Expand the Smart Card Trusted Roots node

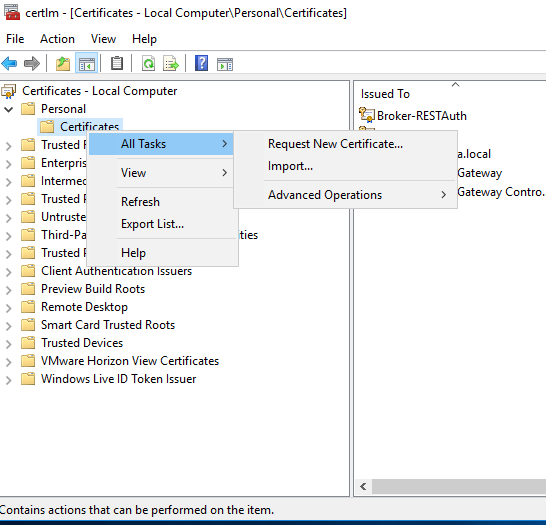9,326
